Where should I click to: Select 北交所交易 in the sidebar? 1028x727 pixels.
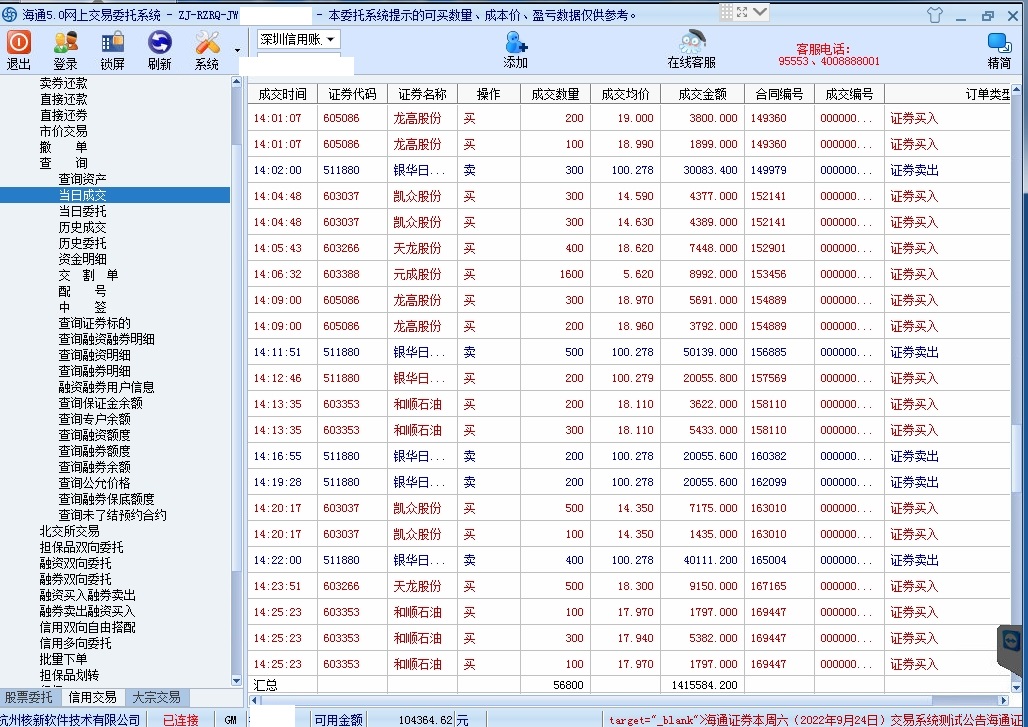pos(69,531)
